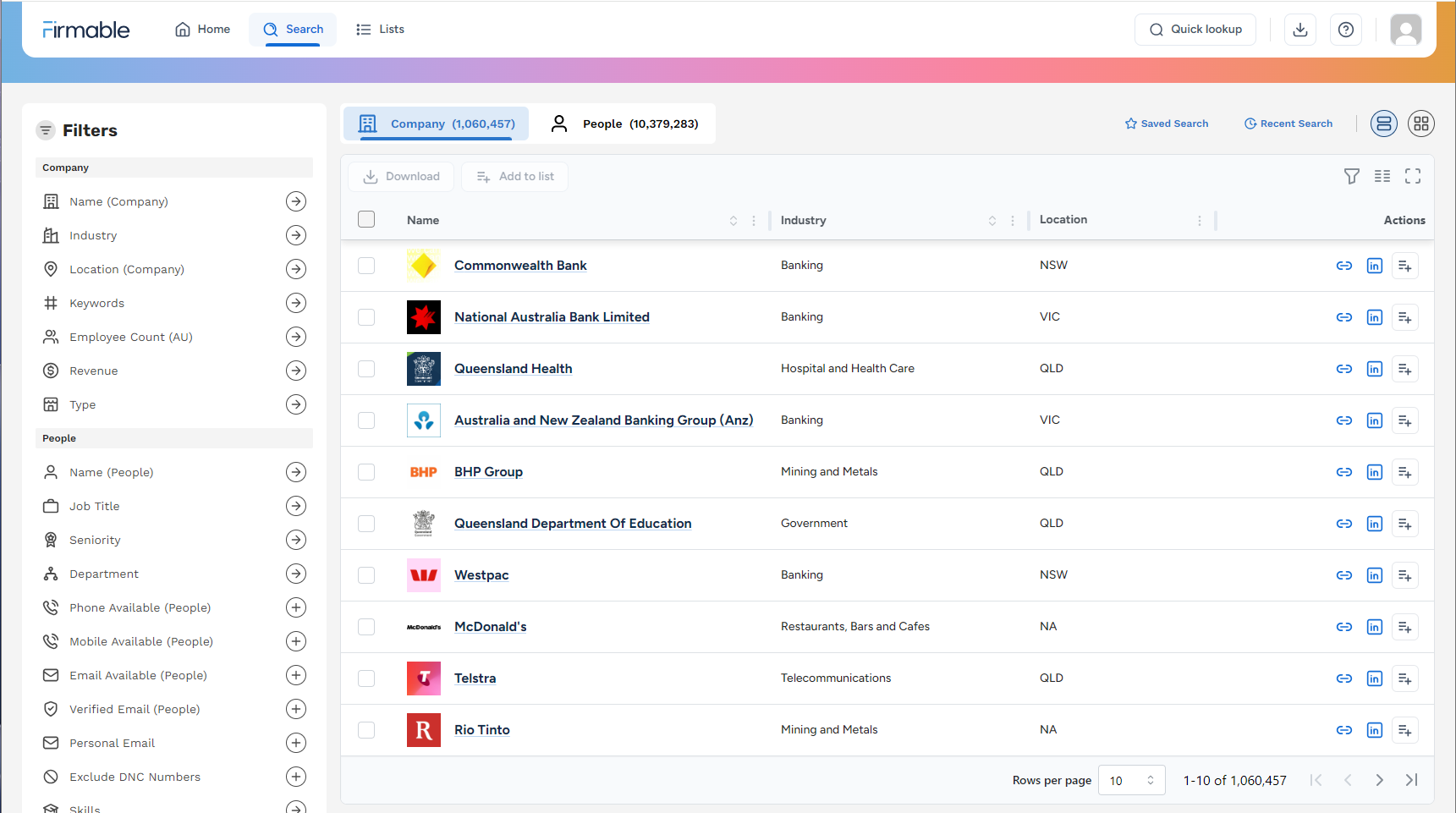The image size is (1456, 813).
Task: Expand the Location (Company) filter arrow
Action: pos(296,269)
